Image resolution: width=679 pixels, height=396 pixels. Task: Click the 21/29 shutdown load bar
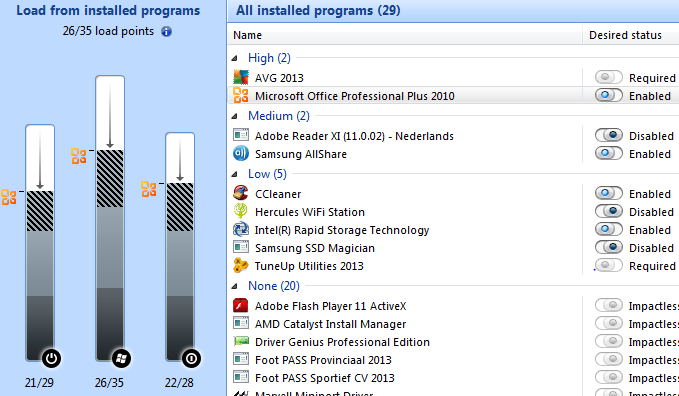(x=40, y=243)
